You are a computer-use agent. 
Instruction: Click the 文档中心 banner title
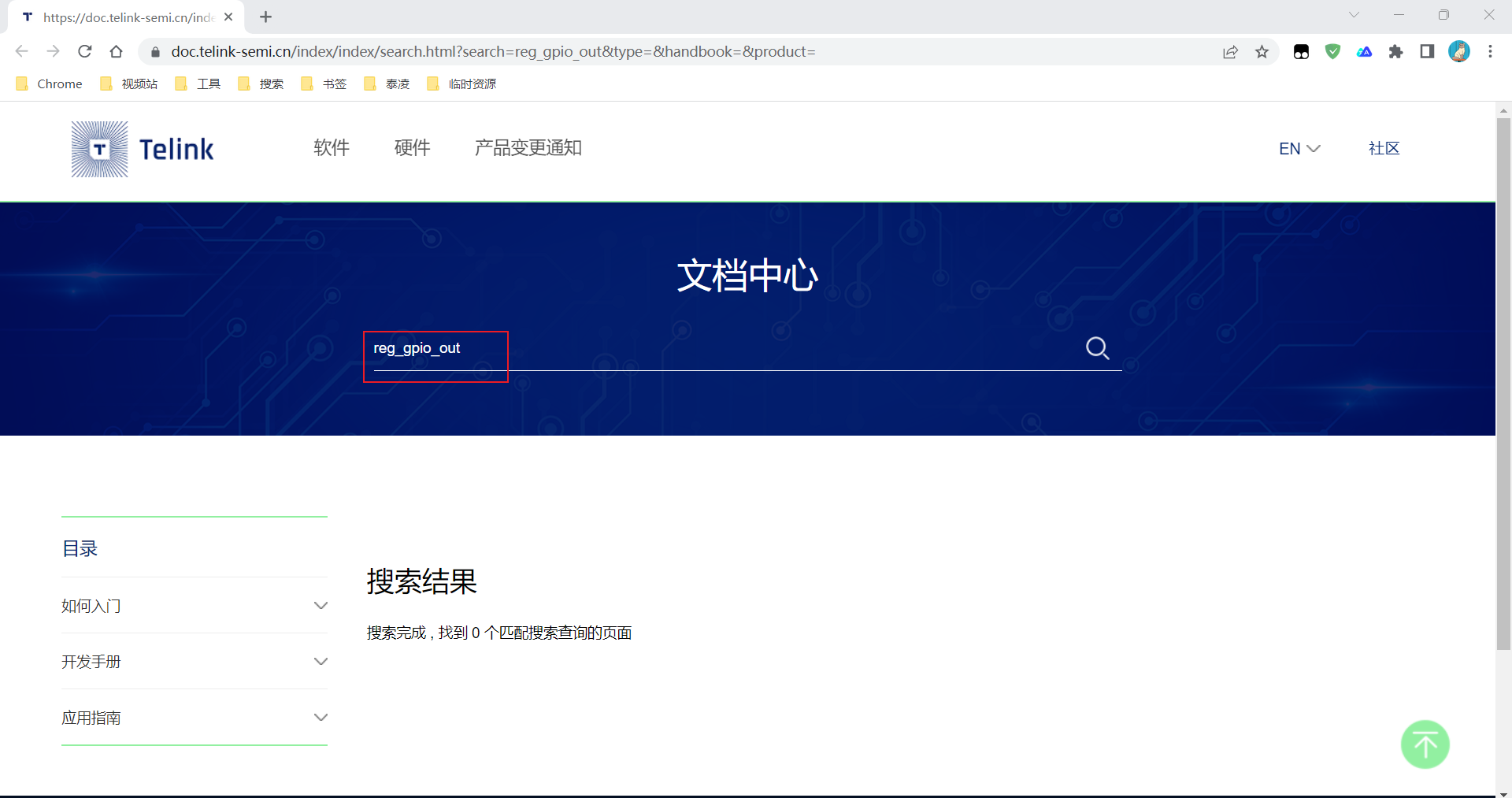[x=747, y=276]
